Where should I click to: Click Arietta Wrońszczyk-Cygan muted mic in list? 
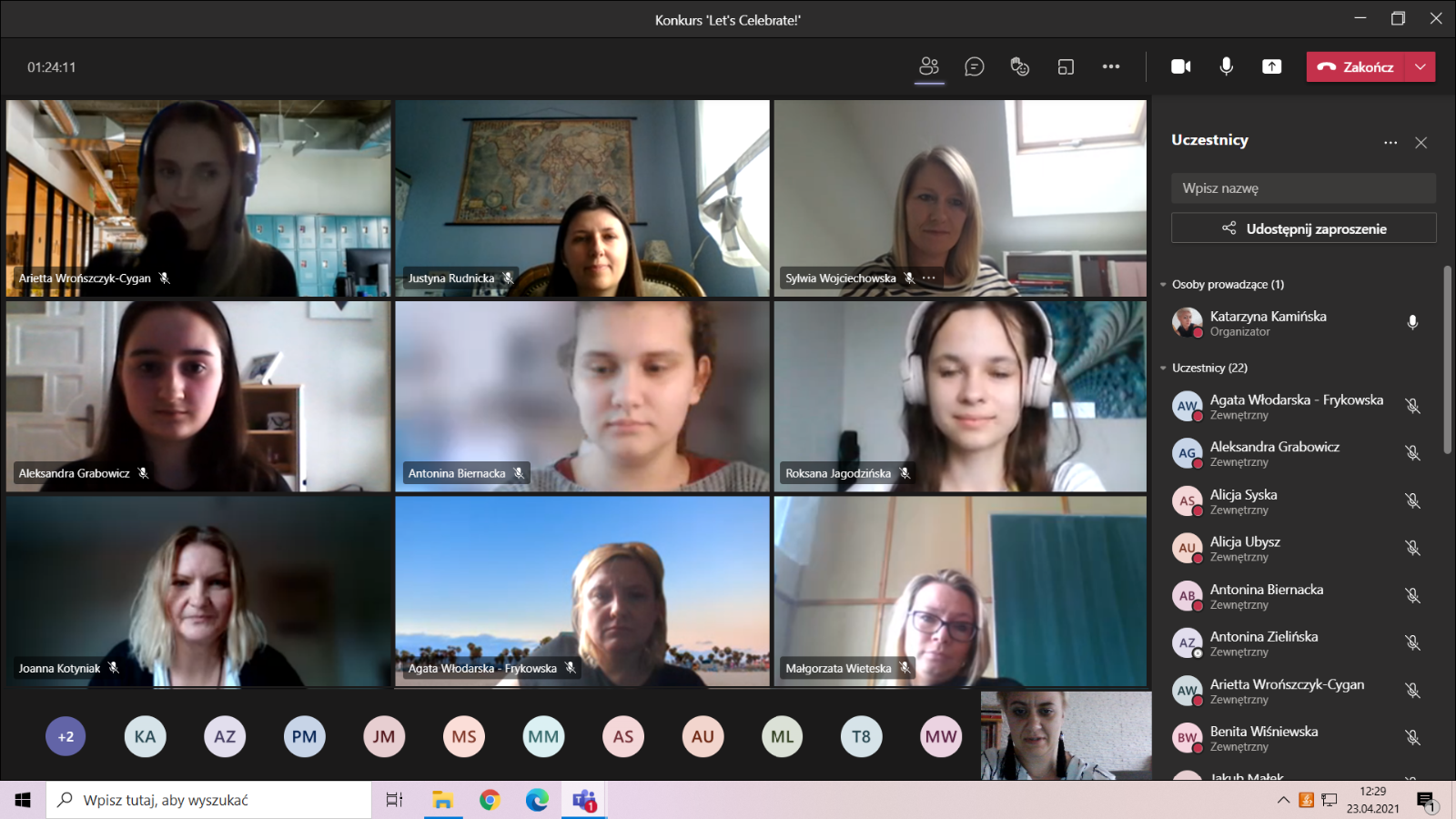pos(1412,691)
